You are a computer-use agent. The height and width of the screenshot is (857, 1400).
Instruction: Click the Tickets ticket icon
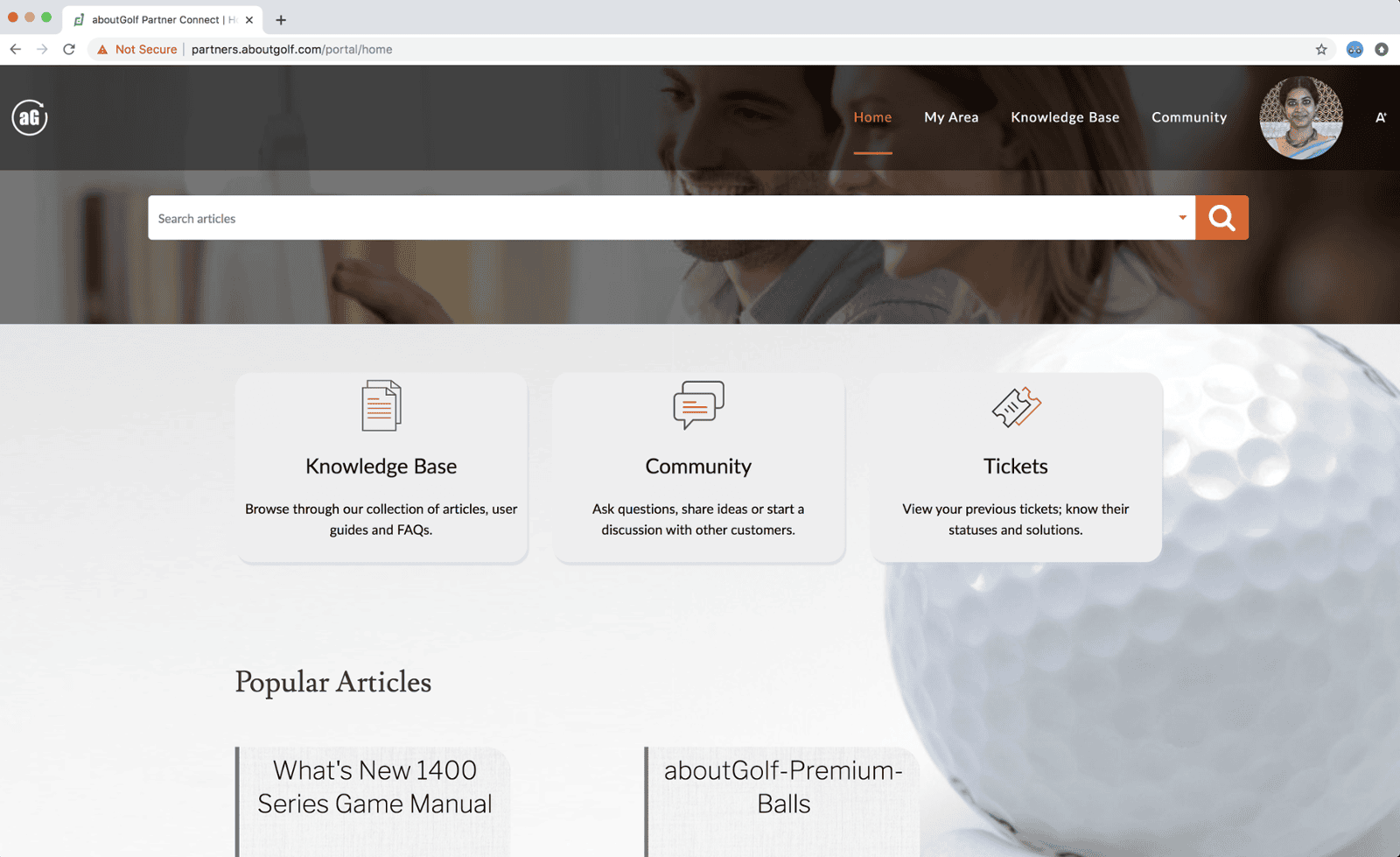(x=1016, y=407)
